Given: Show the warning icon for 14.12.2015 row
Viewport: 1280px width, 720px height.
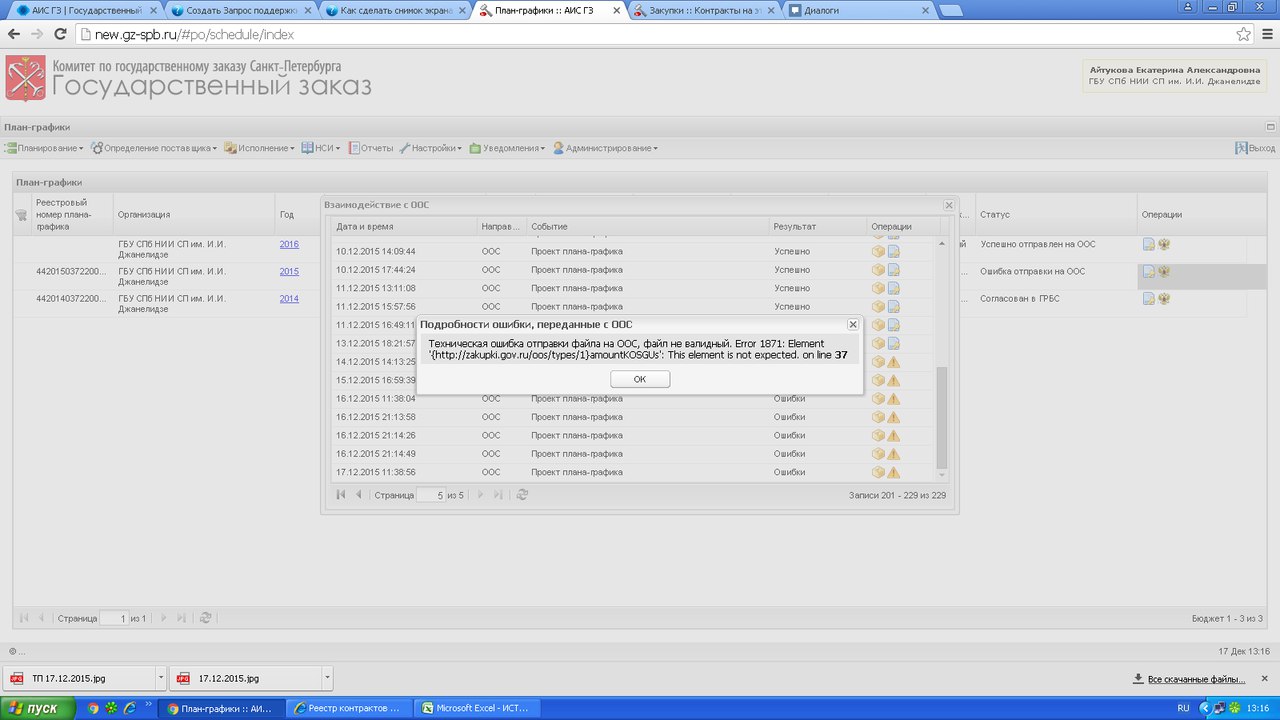Looking at the screenshot, I should [894, 362].
